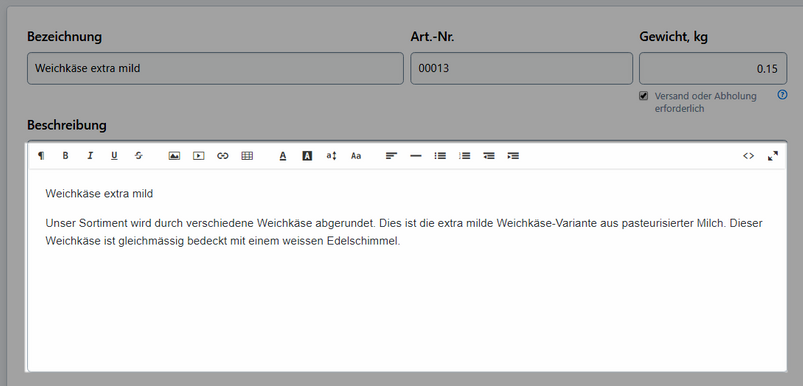Apply strikethrough formatting
The height and width of the screenshot is (386, 803).
139,156
